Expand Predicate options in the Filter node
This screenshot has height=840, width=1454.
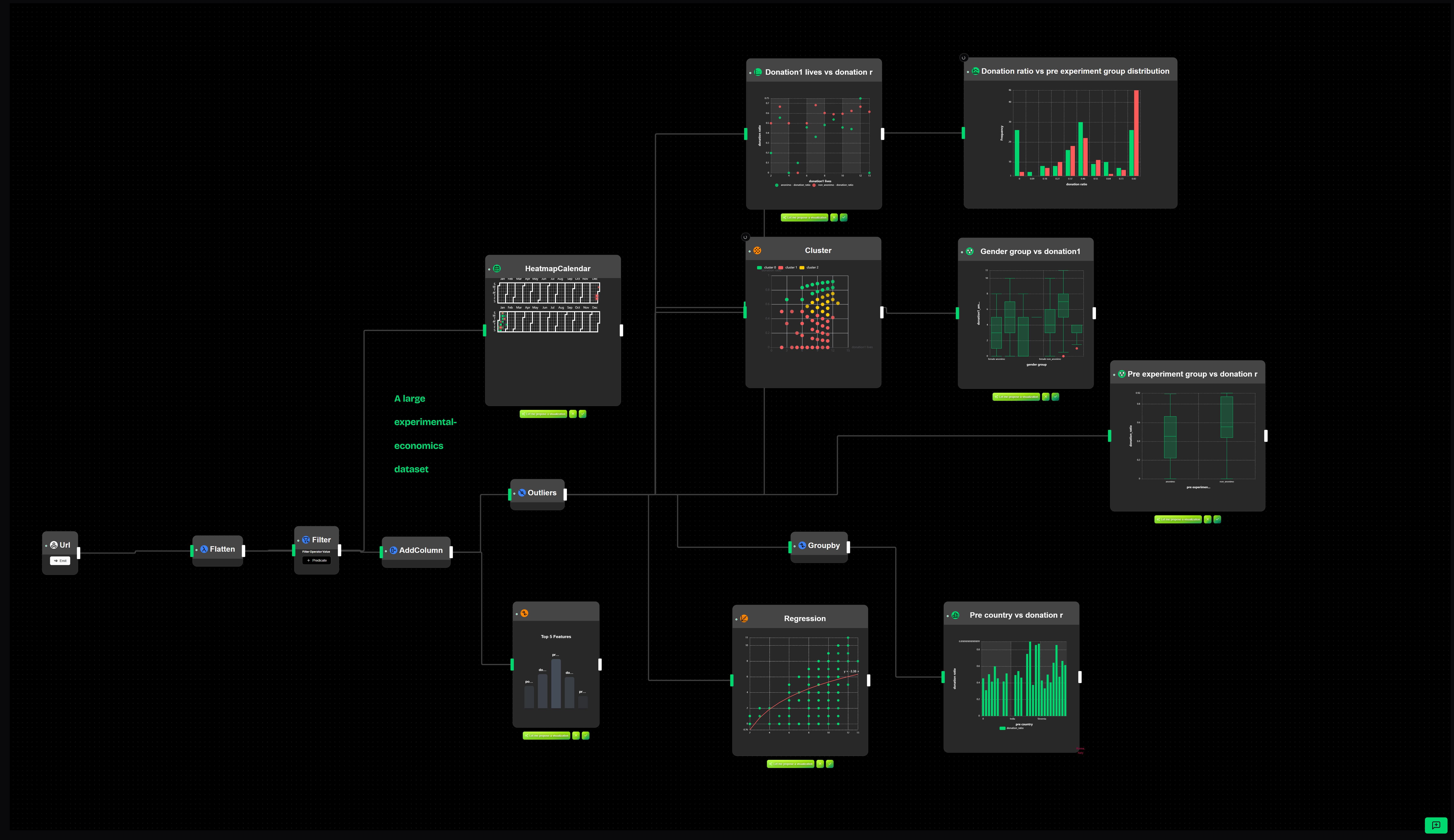(317, 560)
